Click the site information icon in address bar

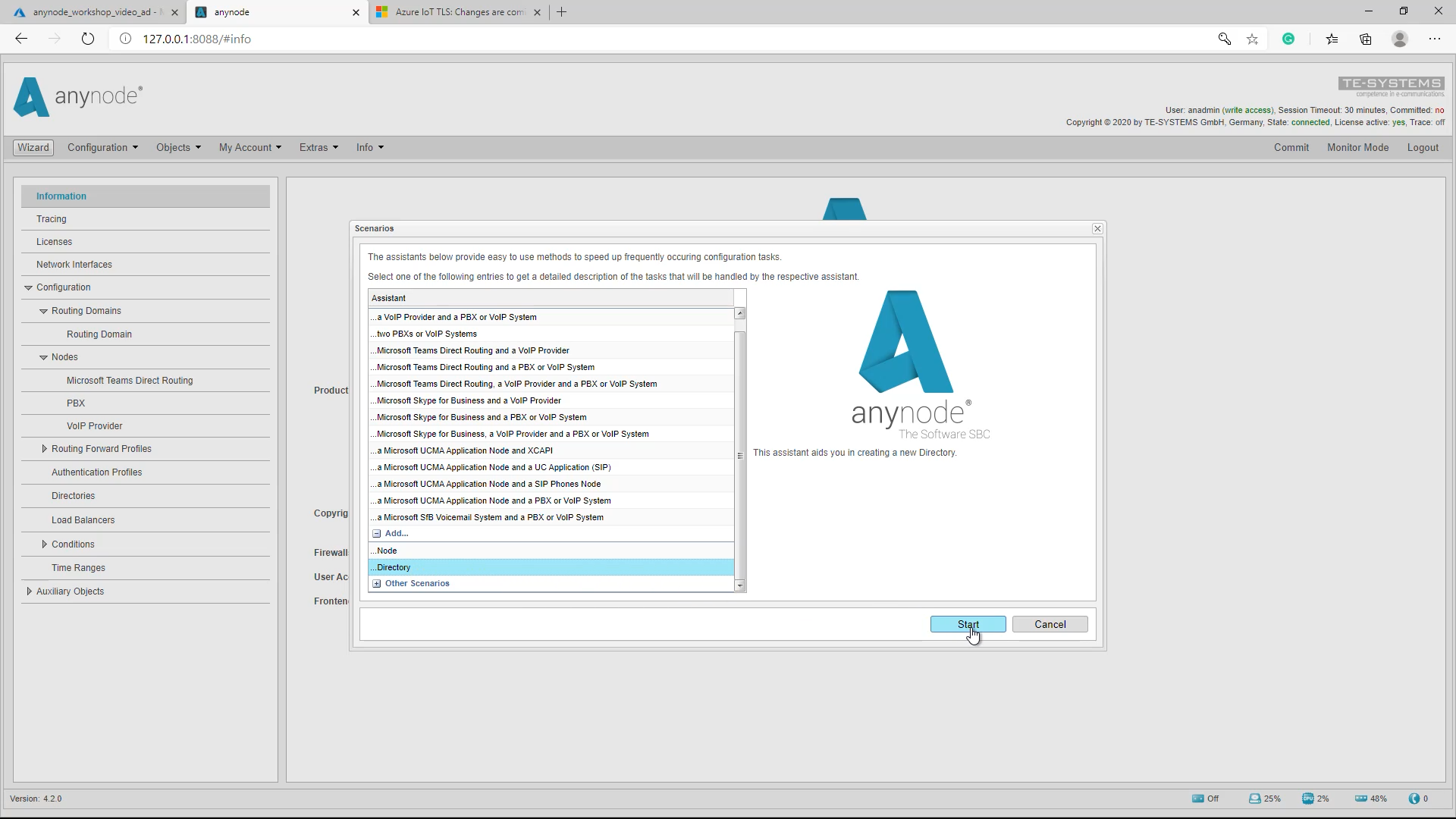pyautogui.click(x=126, y=39)
